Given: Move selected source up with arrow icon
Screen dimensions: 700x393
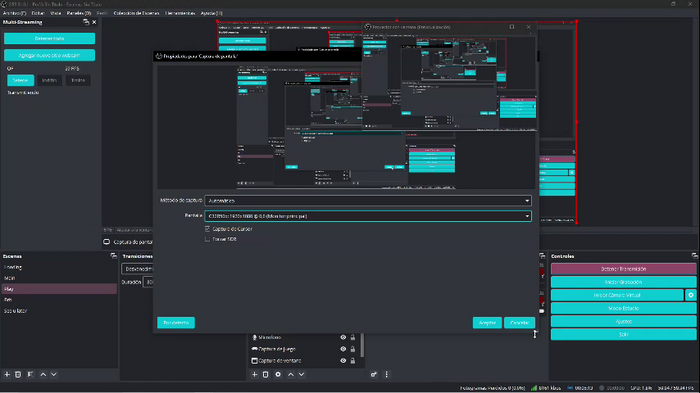Looking at the screenshot, I should [291, 374].
